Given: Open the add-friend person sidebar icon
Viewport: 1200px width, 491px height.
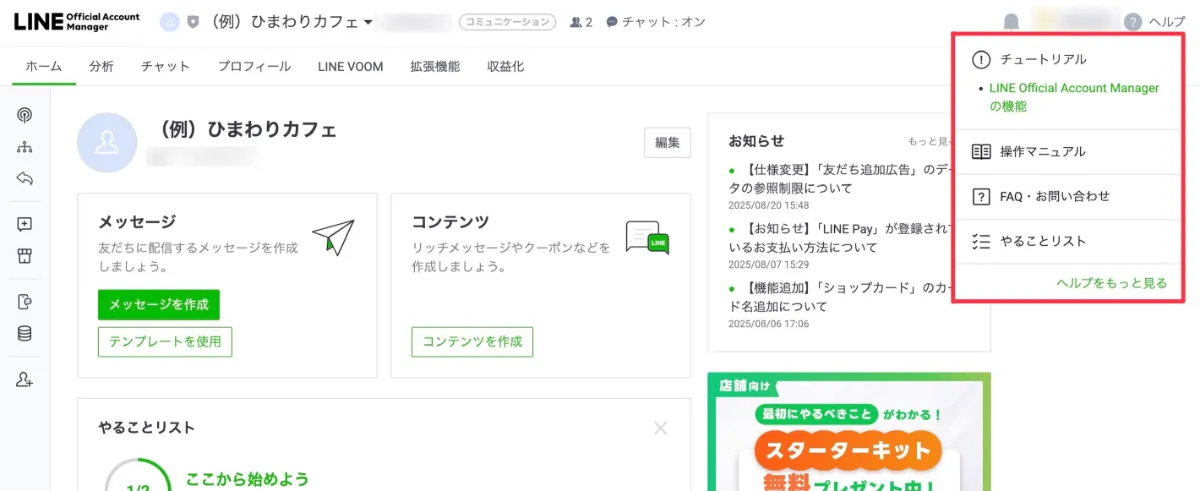Looking at the screenshot, I should (25, 379).
